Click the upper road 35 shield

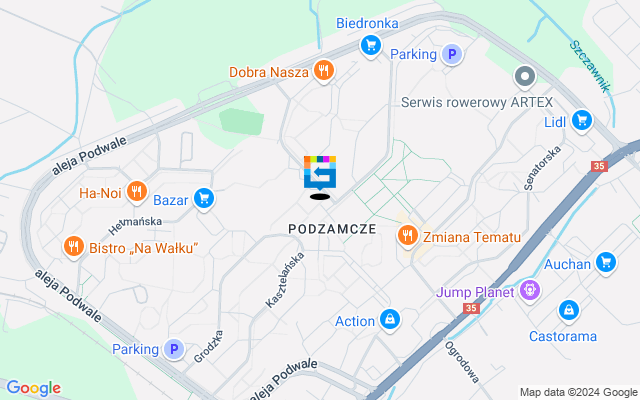pos(599,166)
